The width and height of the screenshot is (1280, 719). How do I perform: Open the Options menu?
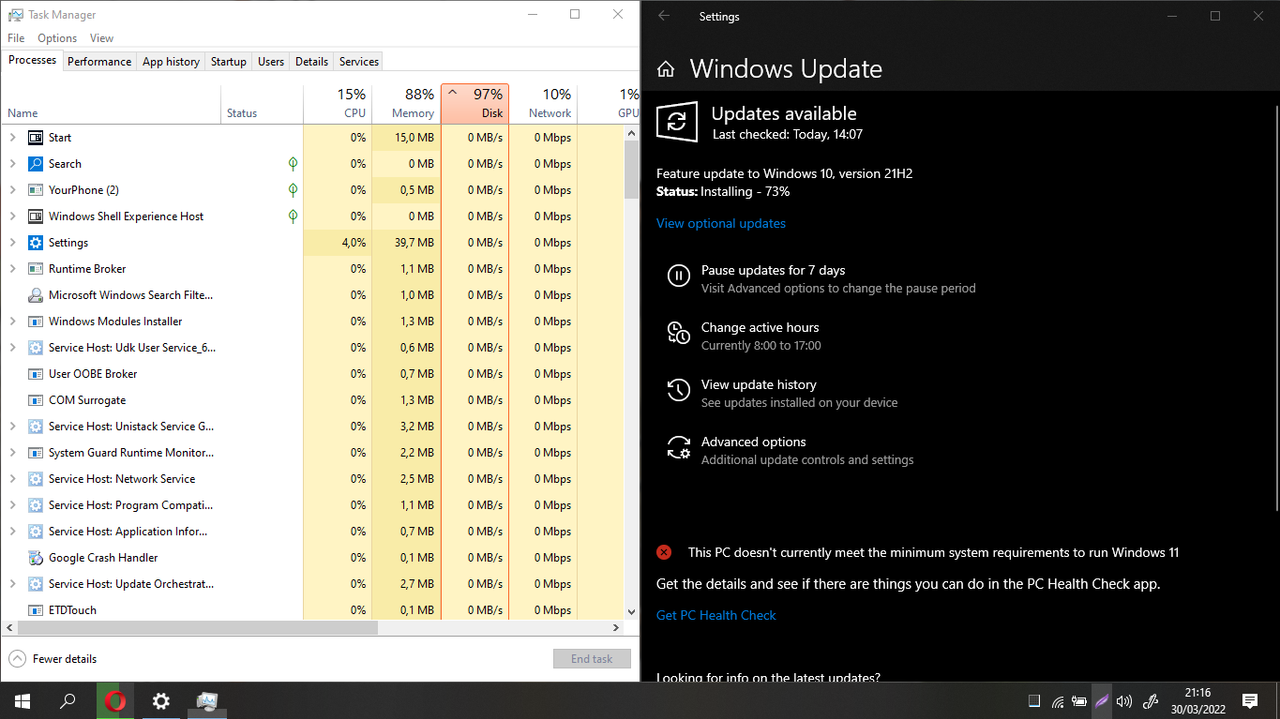(x=57, y=38)
